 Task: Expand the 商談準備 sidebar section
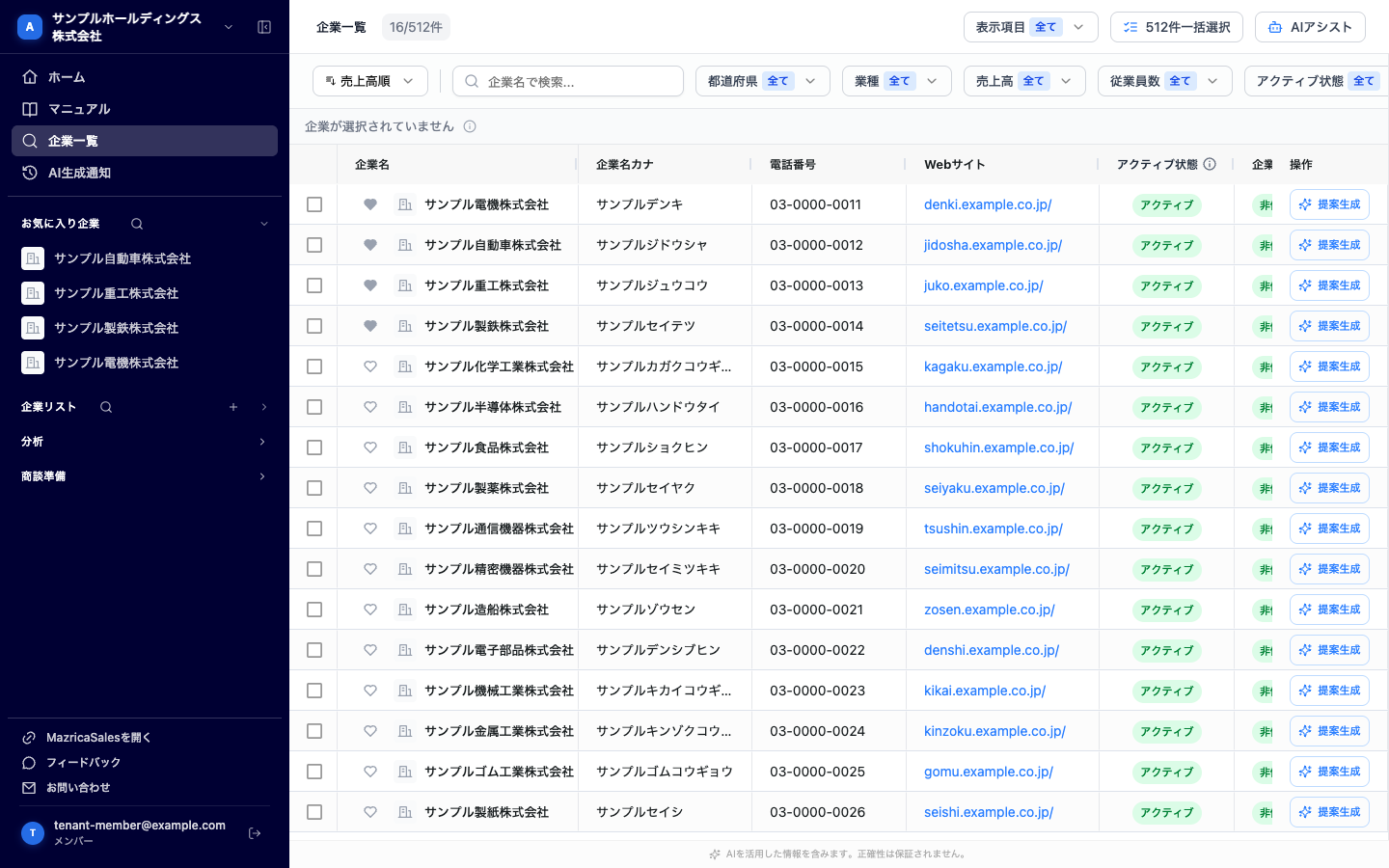[145, 476]
